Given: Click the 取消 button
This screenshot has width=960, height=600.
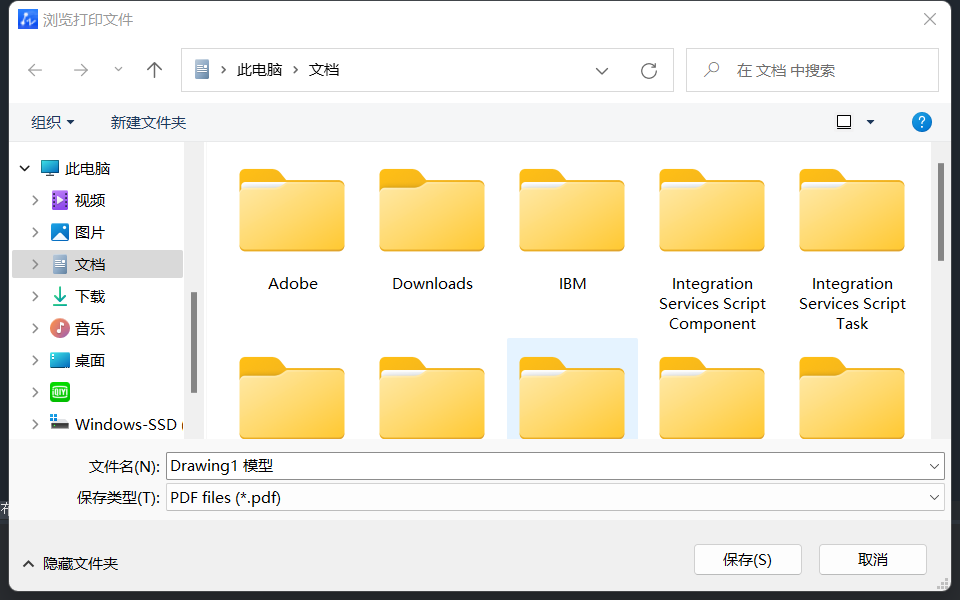Looking at the screenshot, I should point(872,560).
